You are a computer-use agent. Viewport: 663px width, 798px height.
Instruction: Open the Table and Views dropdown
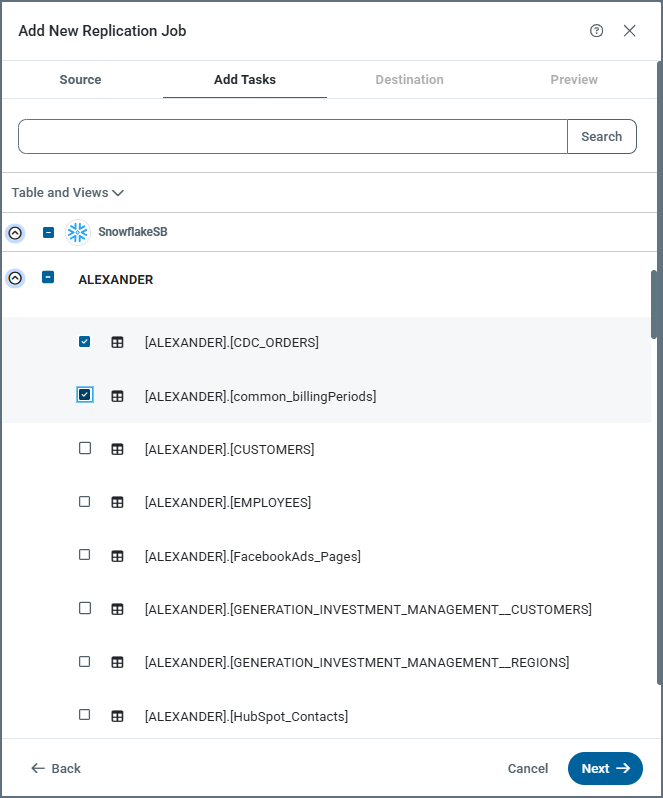68,192
